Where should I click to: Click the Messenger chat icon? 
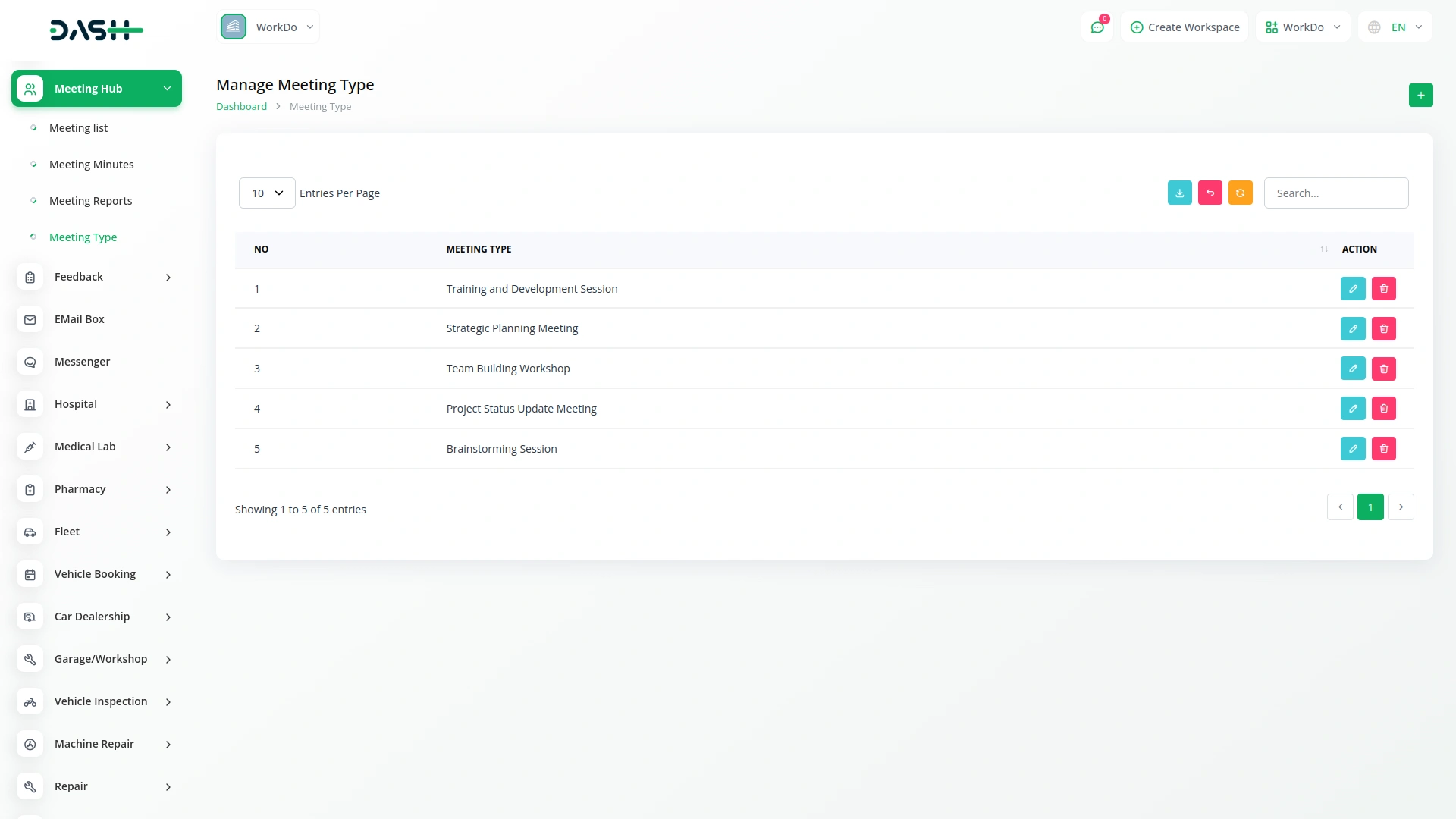[x=30, y=362]
